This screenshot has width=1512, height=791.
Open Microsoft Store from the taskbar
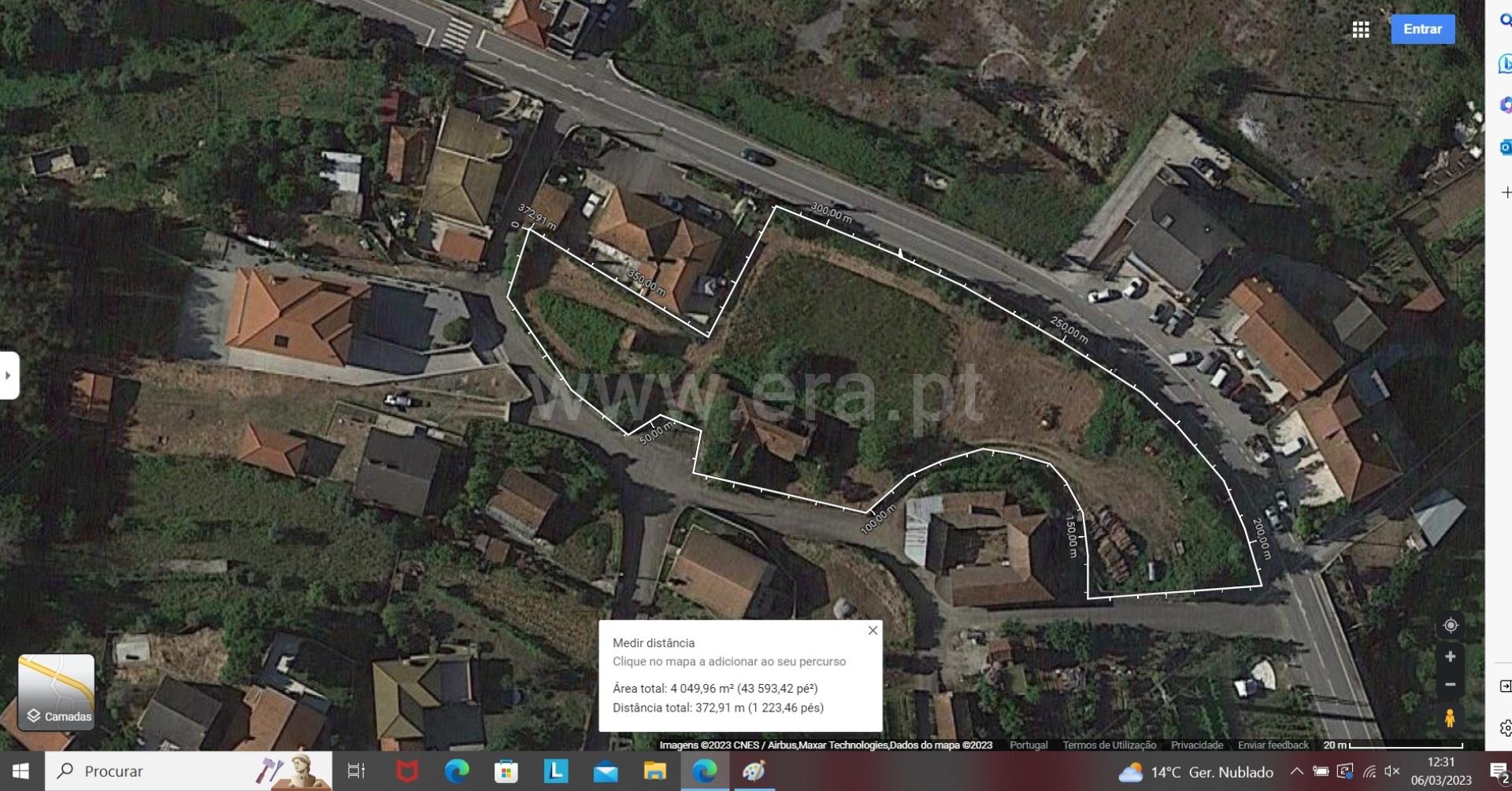click(x=506, y=771)
